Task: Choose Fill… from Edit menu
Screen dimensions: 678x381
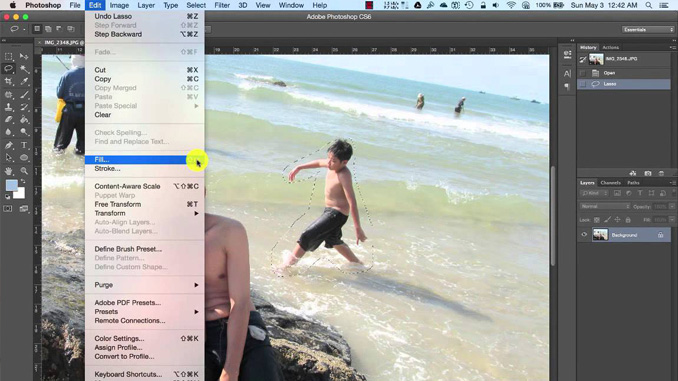Action: [144, 160]
